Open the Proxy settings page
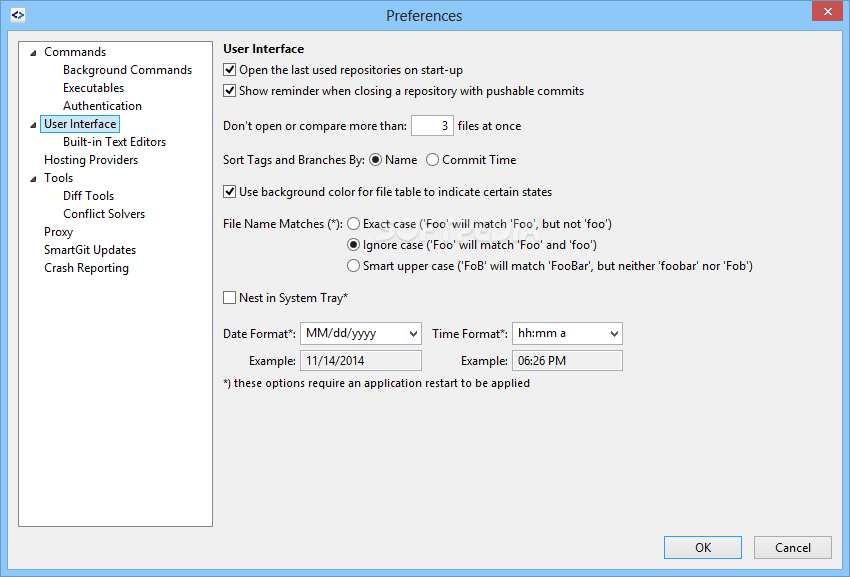 coord(58,232)
